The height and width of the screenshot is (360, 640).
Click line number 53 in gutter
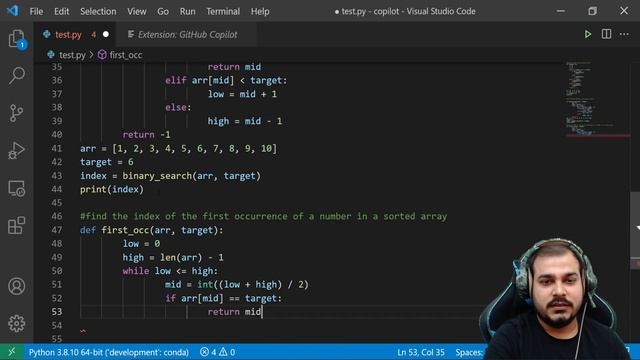(57, 312)
